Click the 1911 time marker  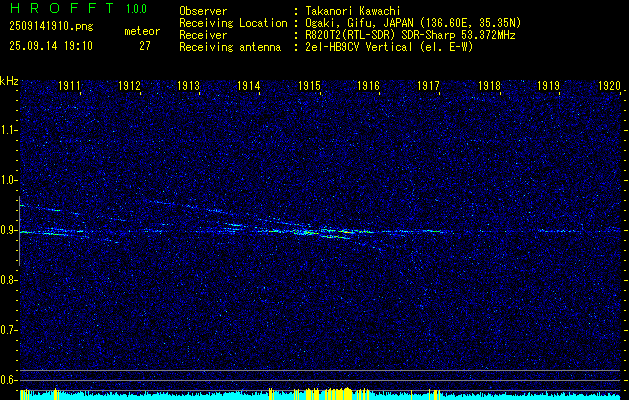click(69, 85)
